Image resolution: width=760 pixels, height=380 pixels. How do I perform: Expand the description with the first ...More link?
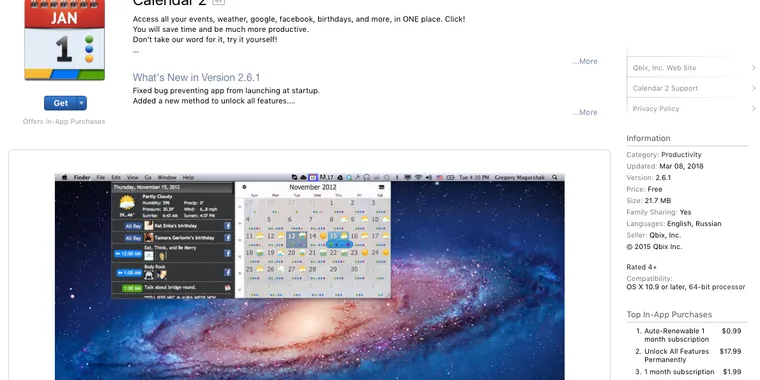pyautogui.click(x=585, y=61)
